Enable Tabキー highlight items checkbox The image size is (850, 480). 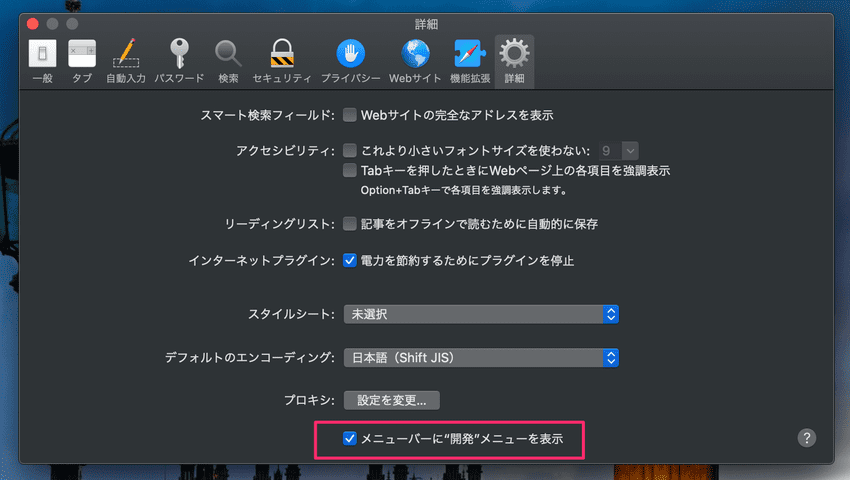pos(350,171)
